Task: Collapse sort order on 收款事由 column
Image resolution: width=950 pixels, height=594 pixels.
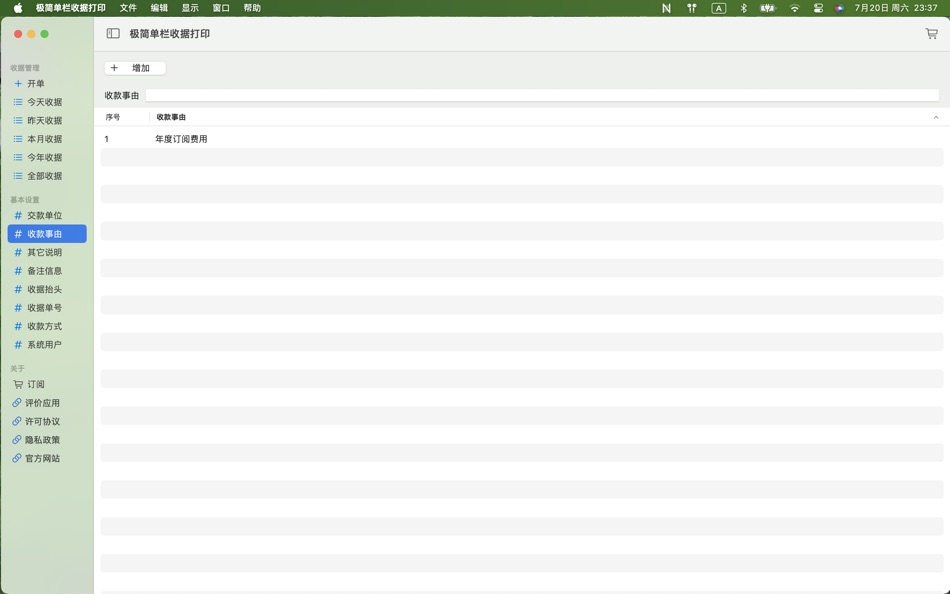Action: pos(935,117)
